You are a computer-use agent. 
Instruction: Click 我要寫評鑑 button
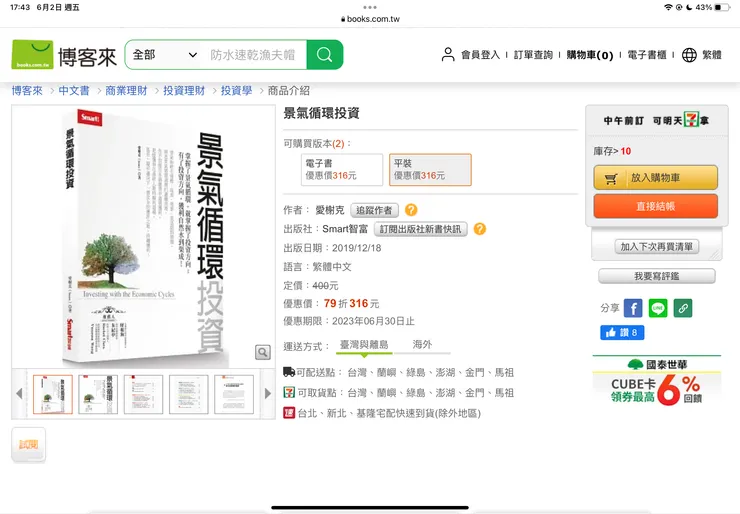656,276
